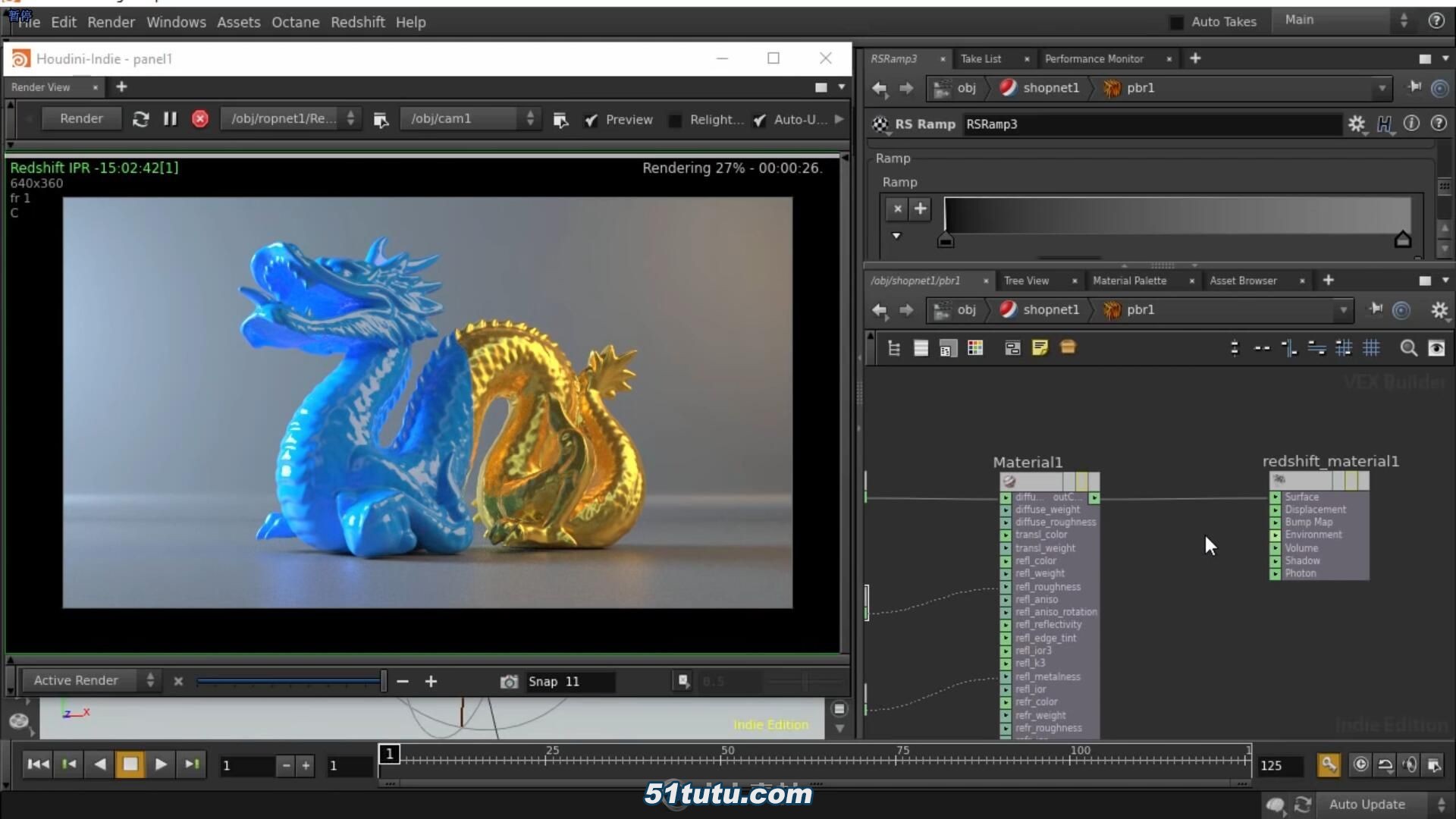The image size is (1456, 819).
Task: Toggle pin on the parameter pane
Action: 1414,88
